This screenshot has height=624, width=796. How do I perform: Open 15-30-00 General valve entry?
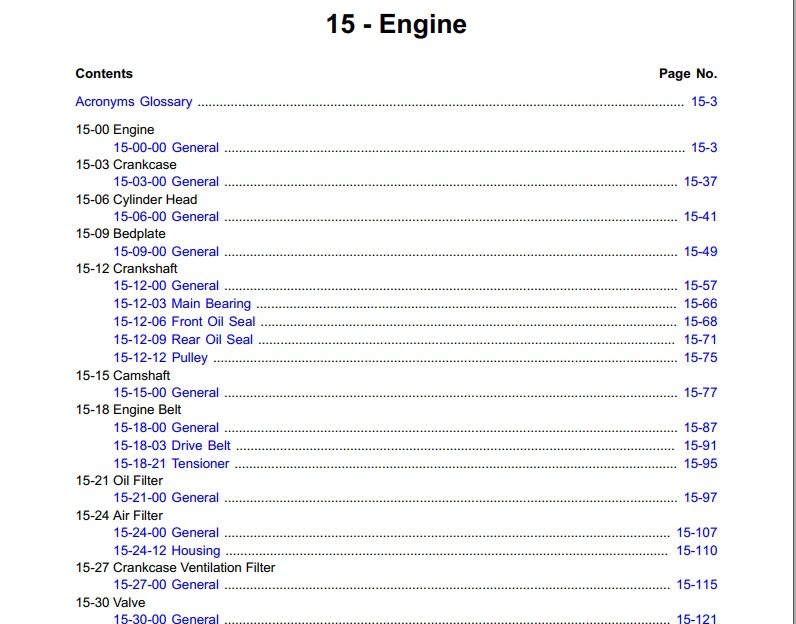click(x=166, y=618)
